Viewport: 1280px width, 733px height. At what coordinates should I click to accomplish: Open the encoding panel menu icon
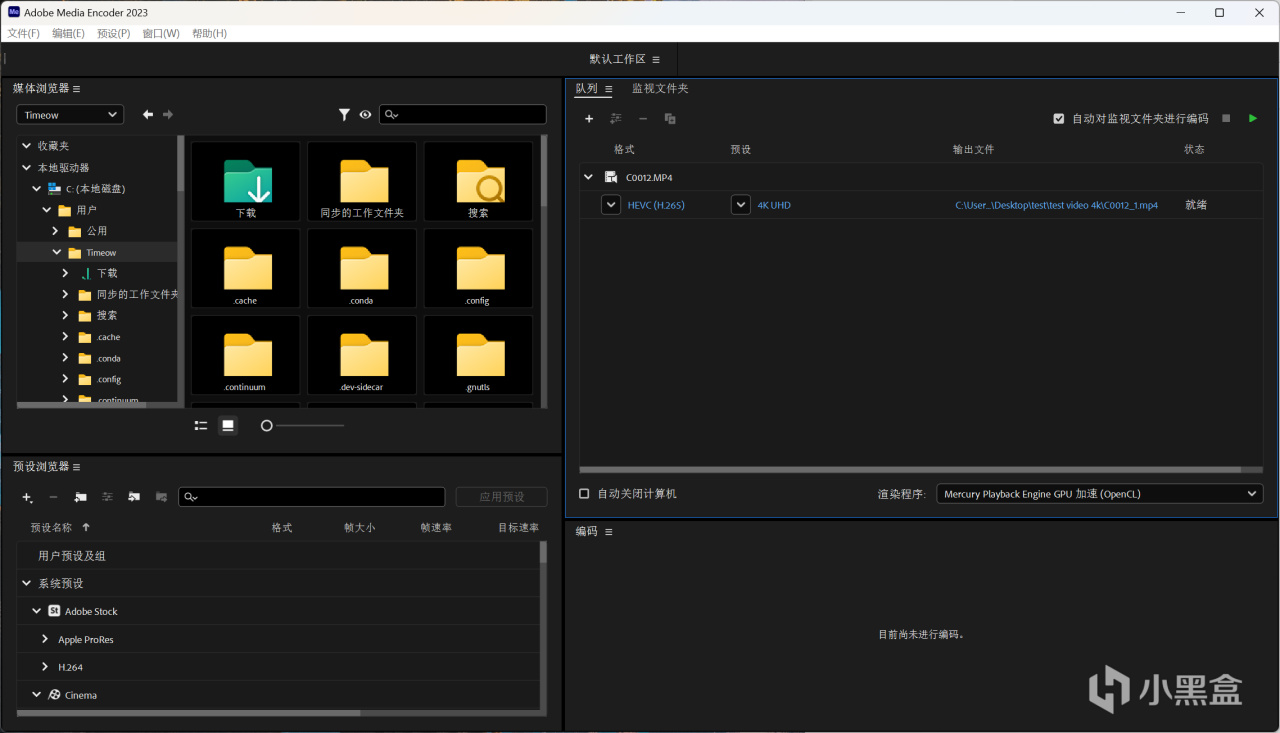609,532
